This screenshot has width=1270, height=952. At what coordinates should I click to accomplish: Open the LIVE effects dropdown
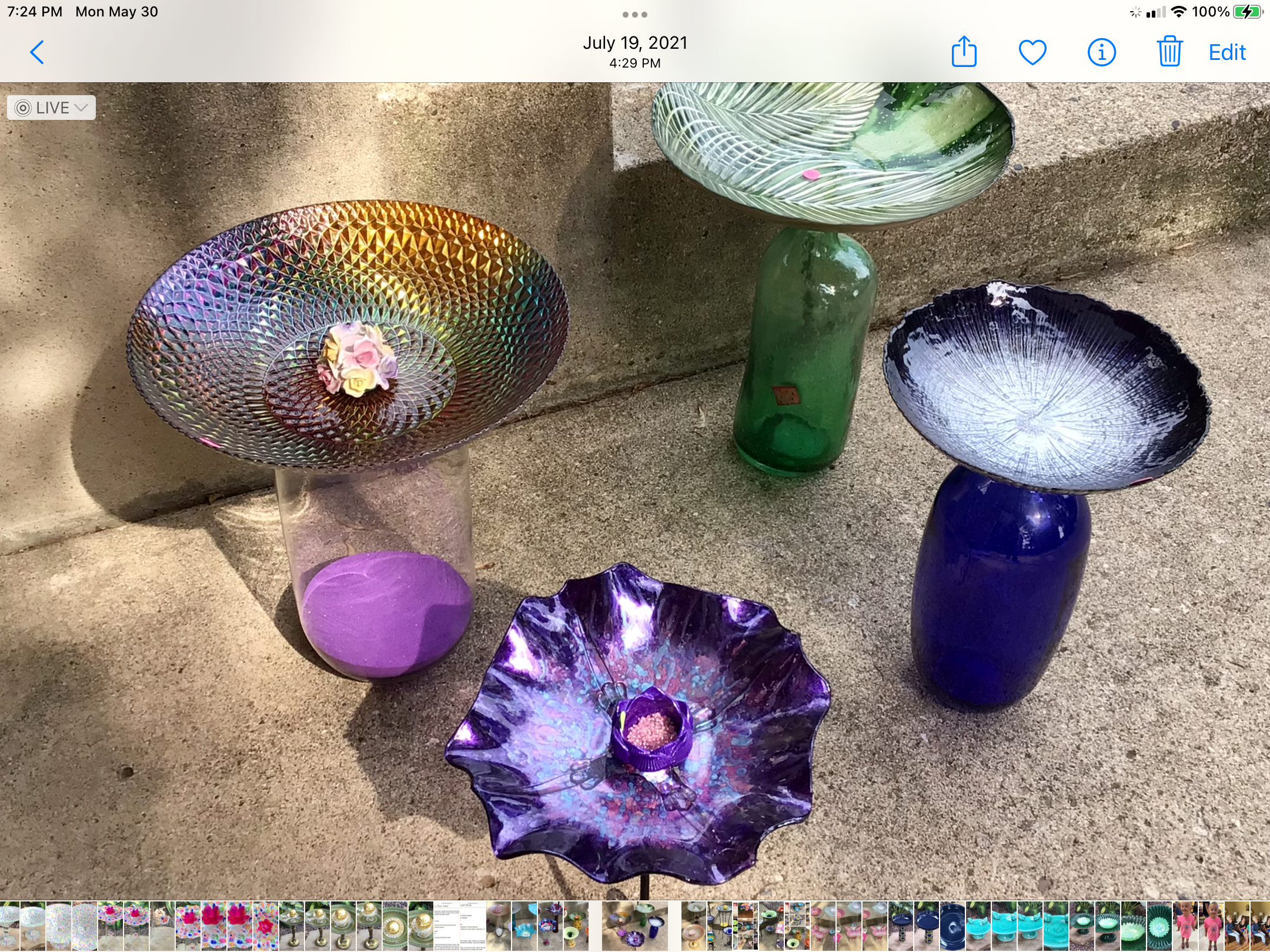[51, 108]
